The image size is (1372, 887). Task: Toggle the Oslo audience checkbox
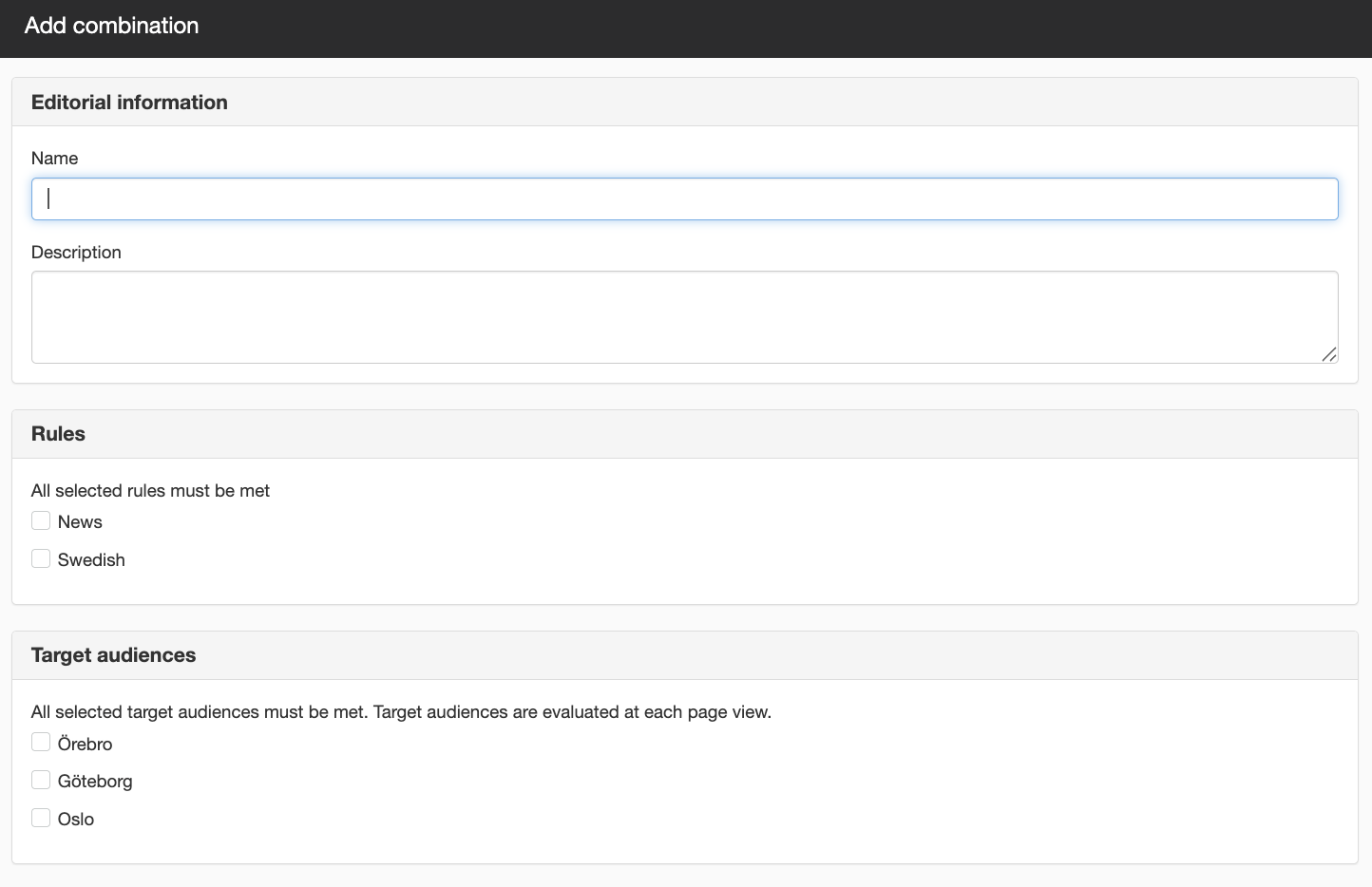(41, 818)
